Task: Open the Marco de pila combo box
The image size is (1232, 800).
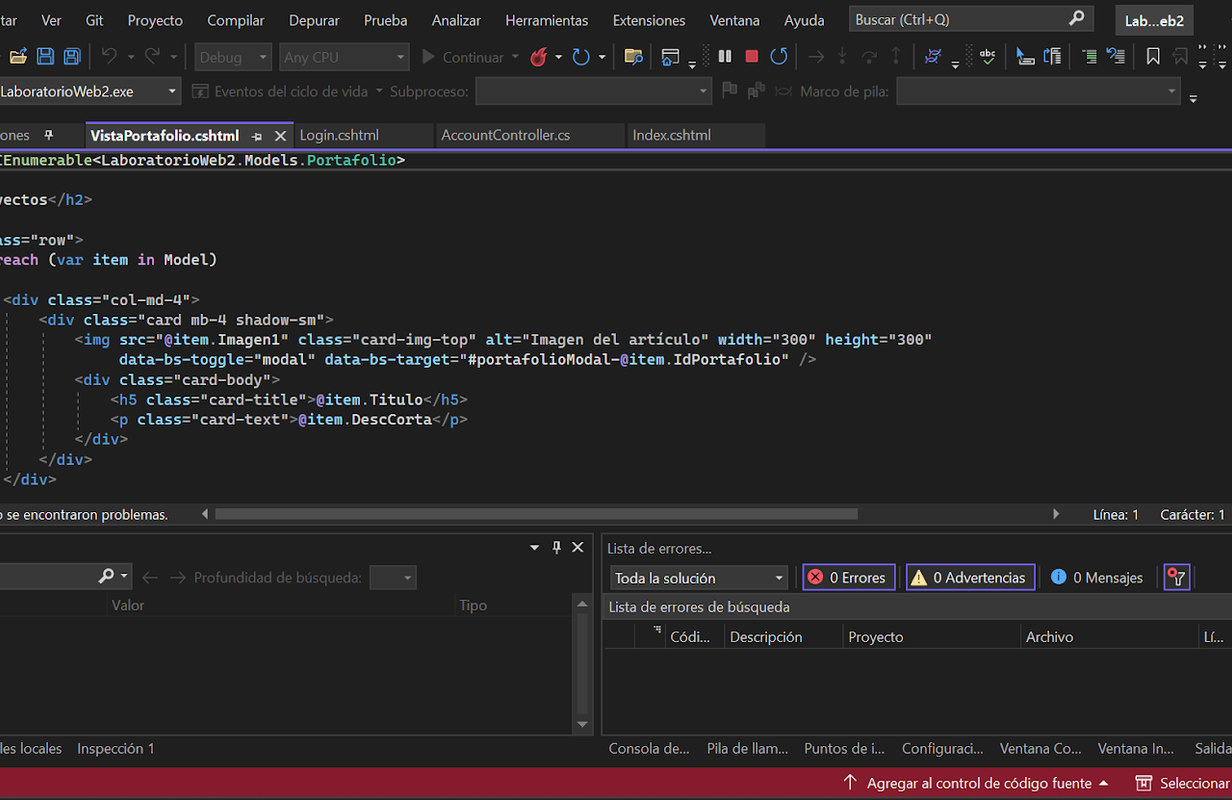Action: pos(1039,91)
